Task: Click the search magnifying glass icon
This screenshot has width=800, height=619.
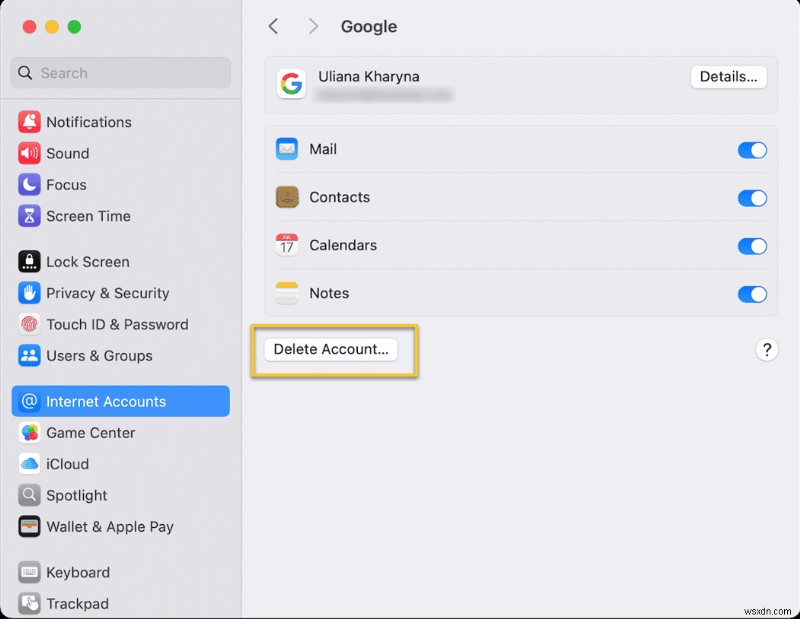Action: pyautogui.click(x=25, y=72)
